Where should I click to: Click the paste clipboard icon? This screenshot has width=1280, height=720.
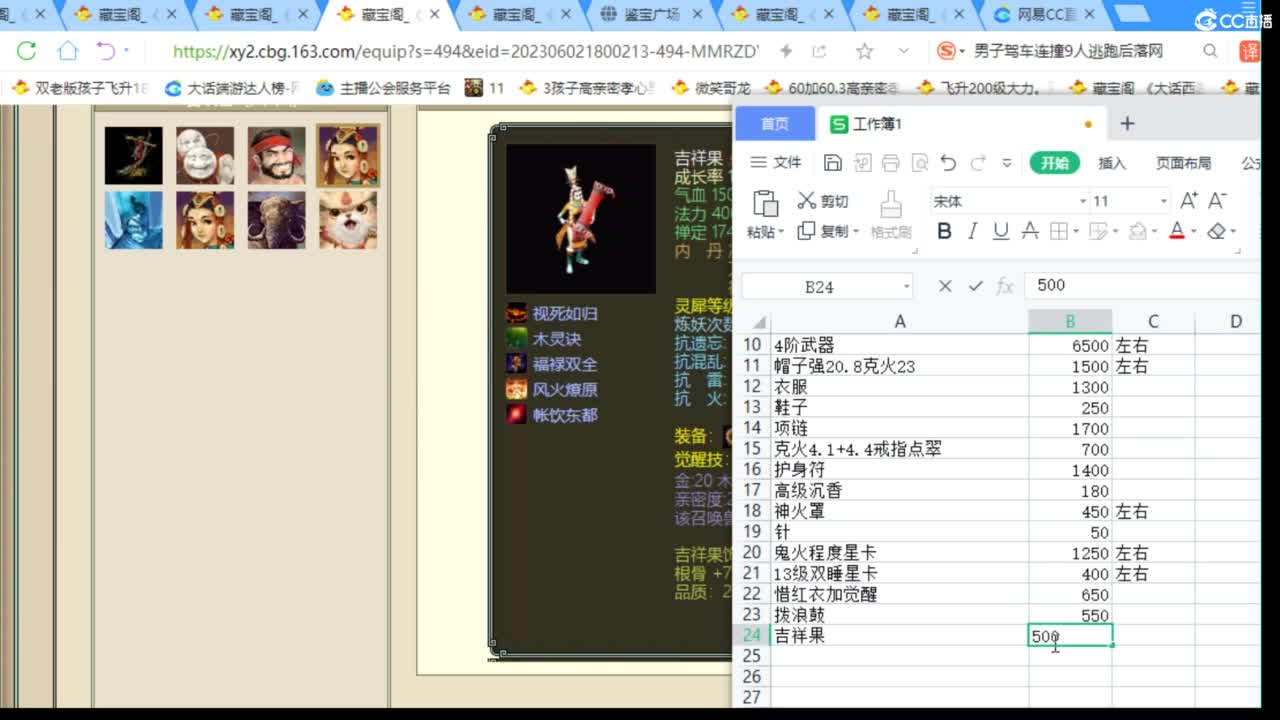[x=765, y=203]
